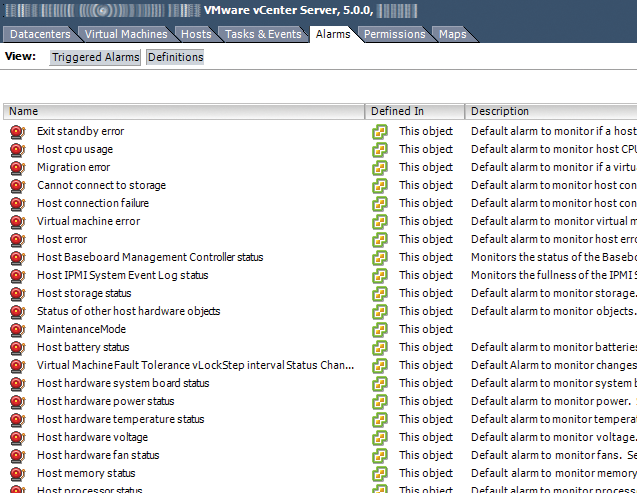Select Host IPMI System Event Log status alarm
Screen dimensions: 637x493
click(123, 275)
